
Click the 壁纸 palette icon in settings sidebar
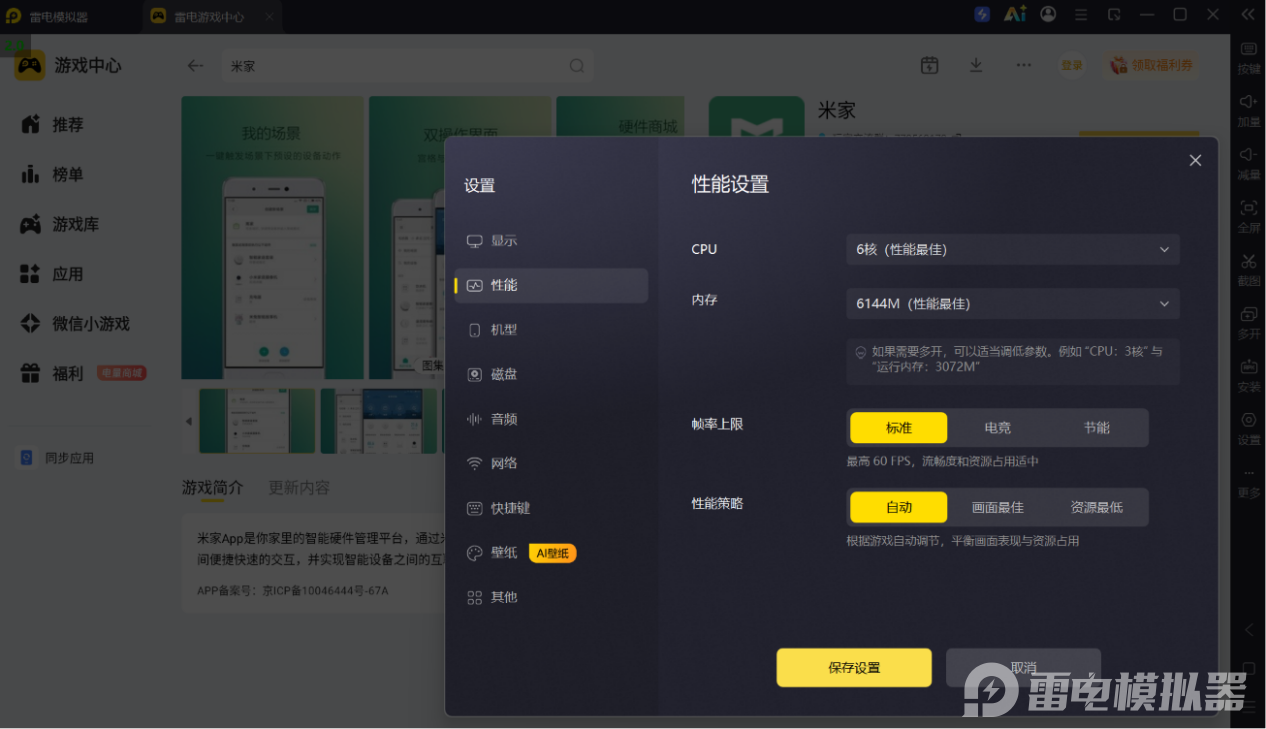(x=475, y=553)
